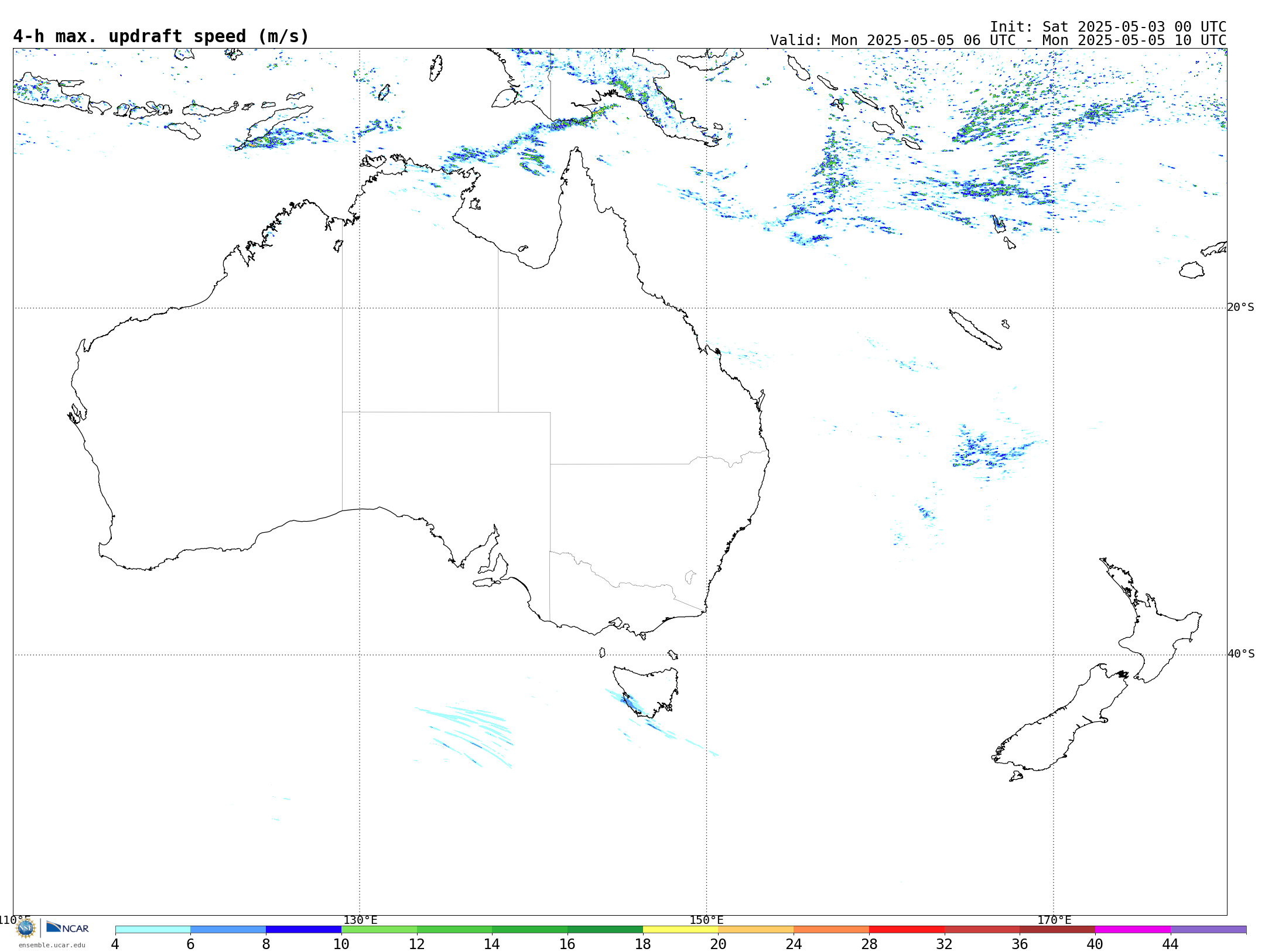
Task: Click the colorbar tick label 18
Action: pos(643,944)
